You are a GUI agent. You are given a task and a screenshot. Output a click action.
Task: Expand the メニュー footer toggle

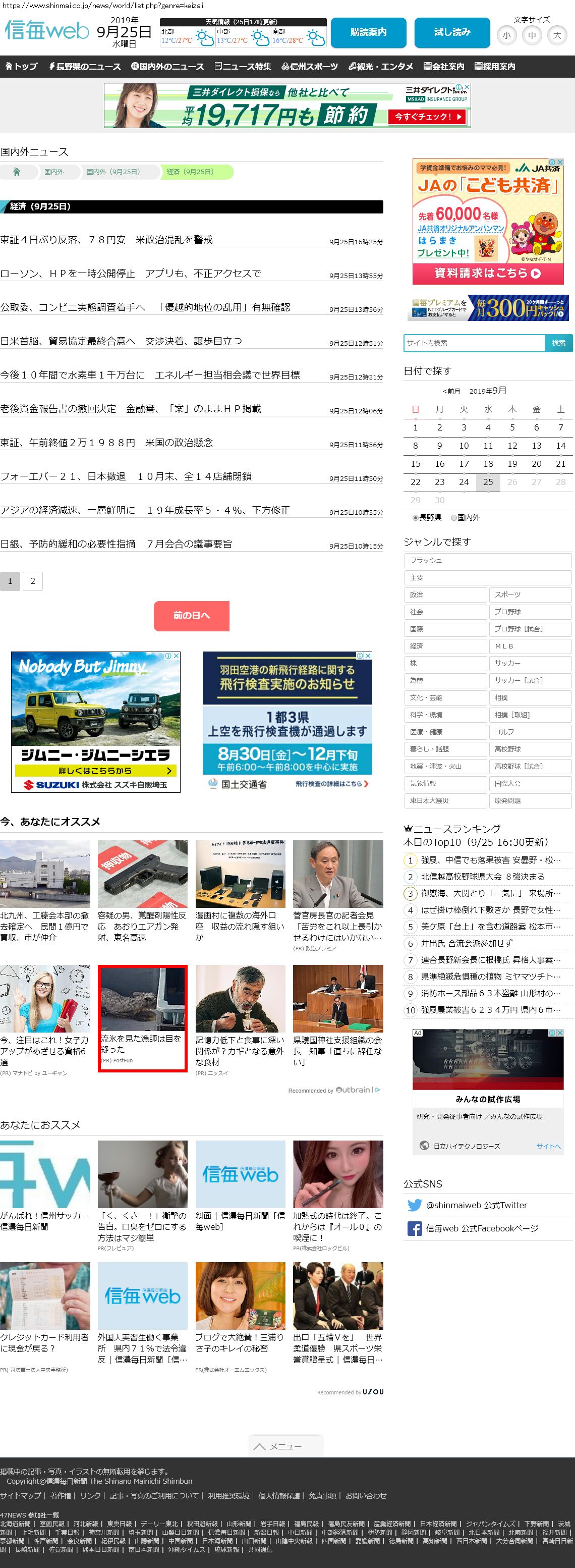click(286, 1446)
